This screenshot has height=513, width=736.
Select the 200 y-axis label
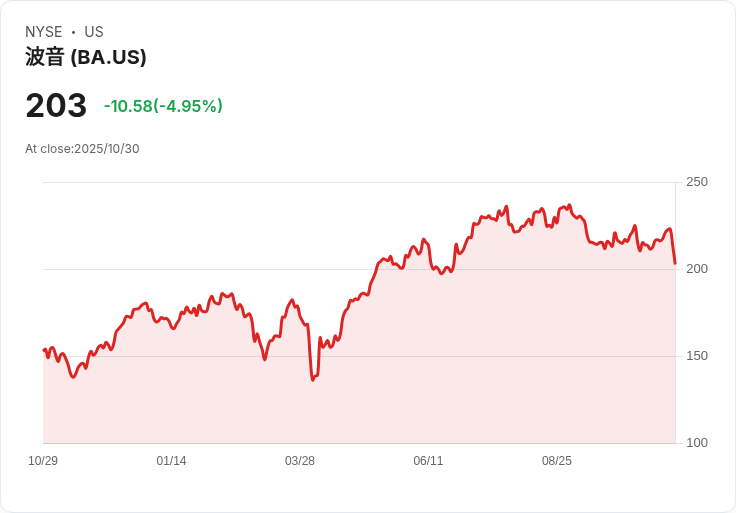click(x=696, y=269)
